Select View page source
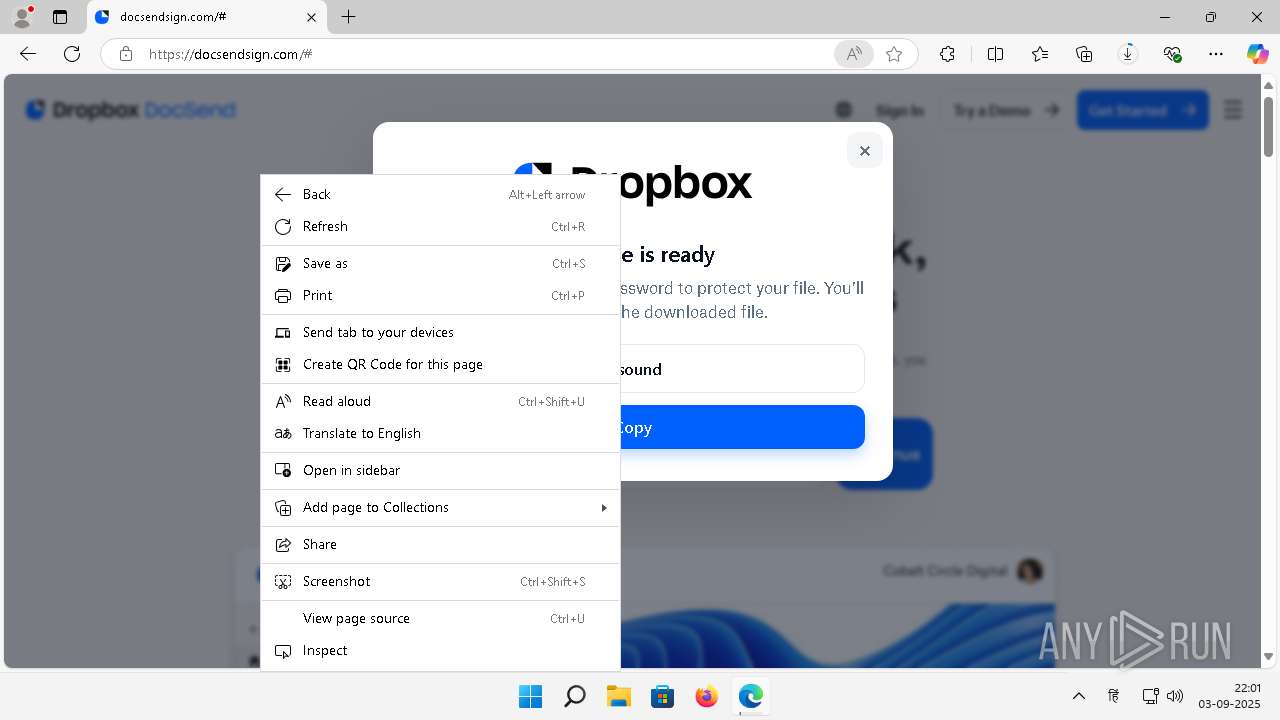 click(x=440, y=618)
